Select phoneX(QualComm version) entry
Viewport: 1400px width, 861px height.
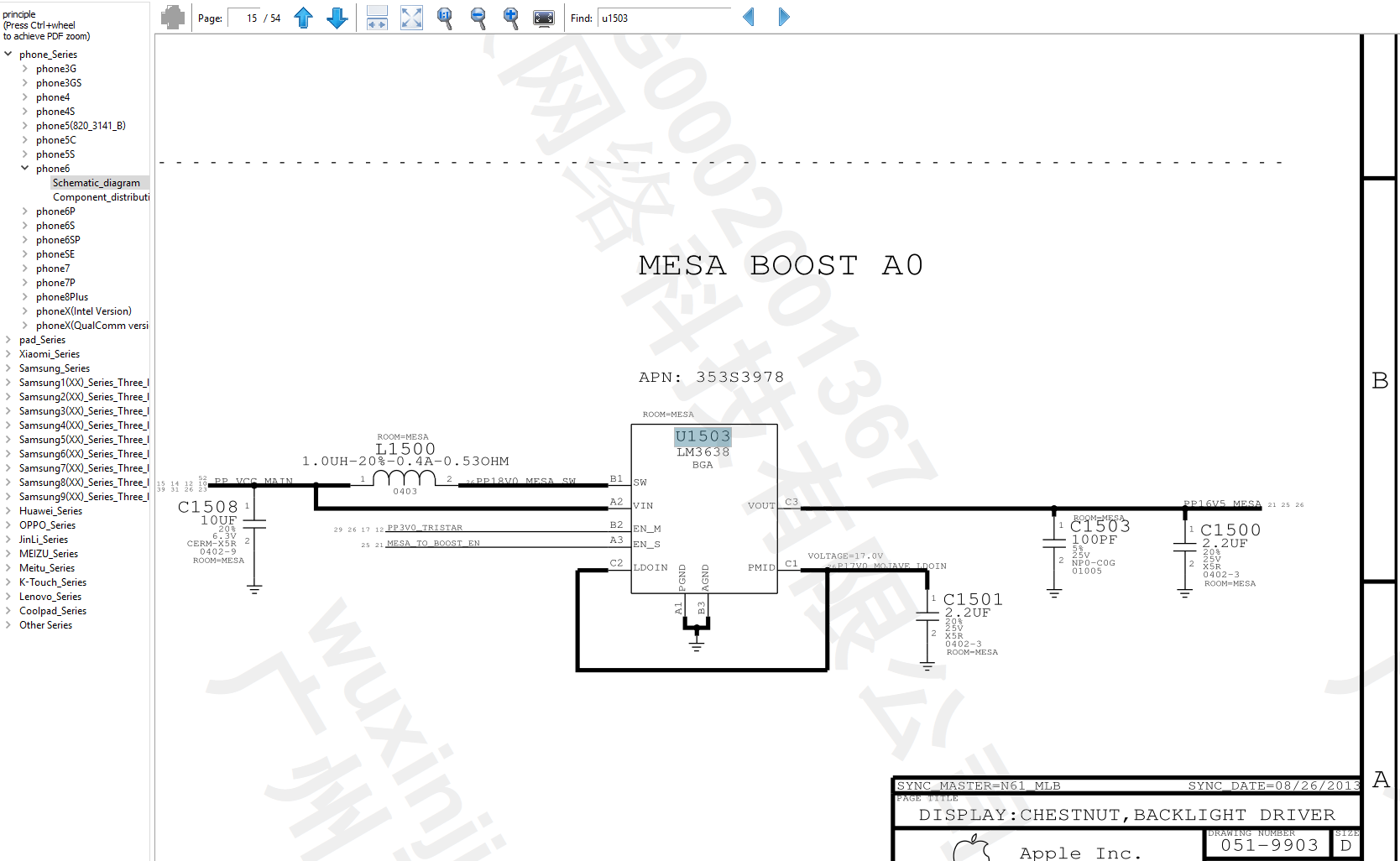(x=92, y=326)
